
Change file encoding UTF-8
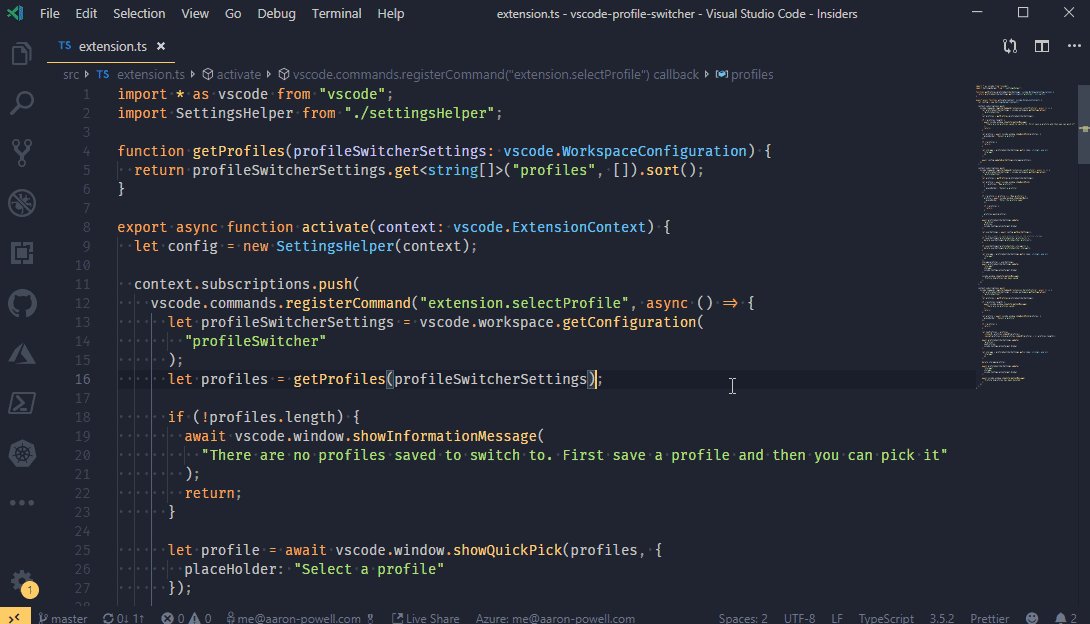coord(799,618)
